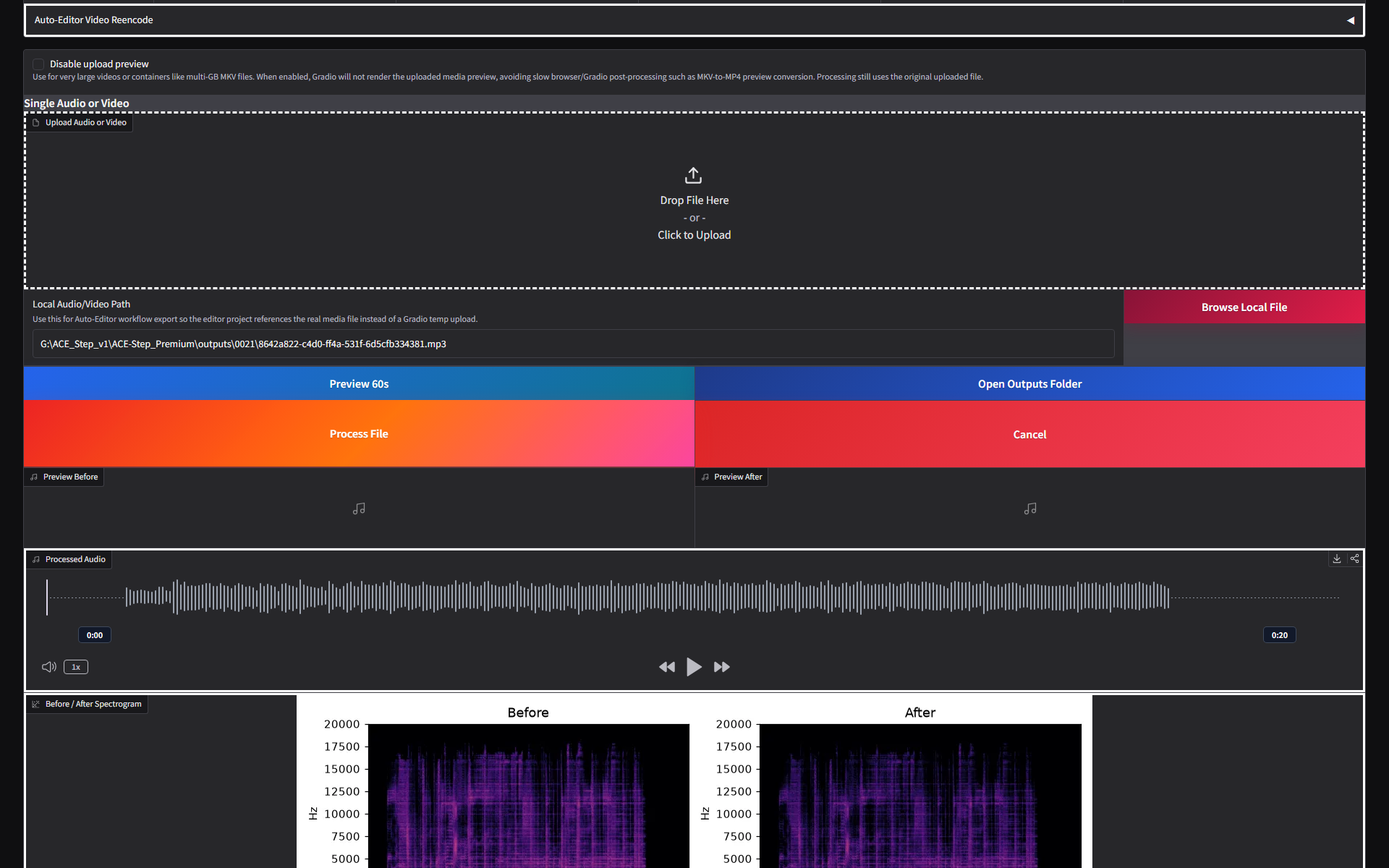This screenshot has width=1389, height=868.
Task: Start processing with Process File button
Action: pyautogui.click(x=359, y=434)
